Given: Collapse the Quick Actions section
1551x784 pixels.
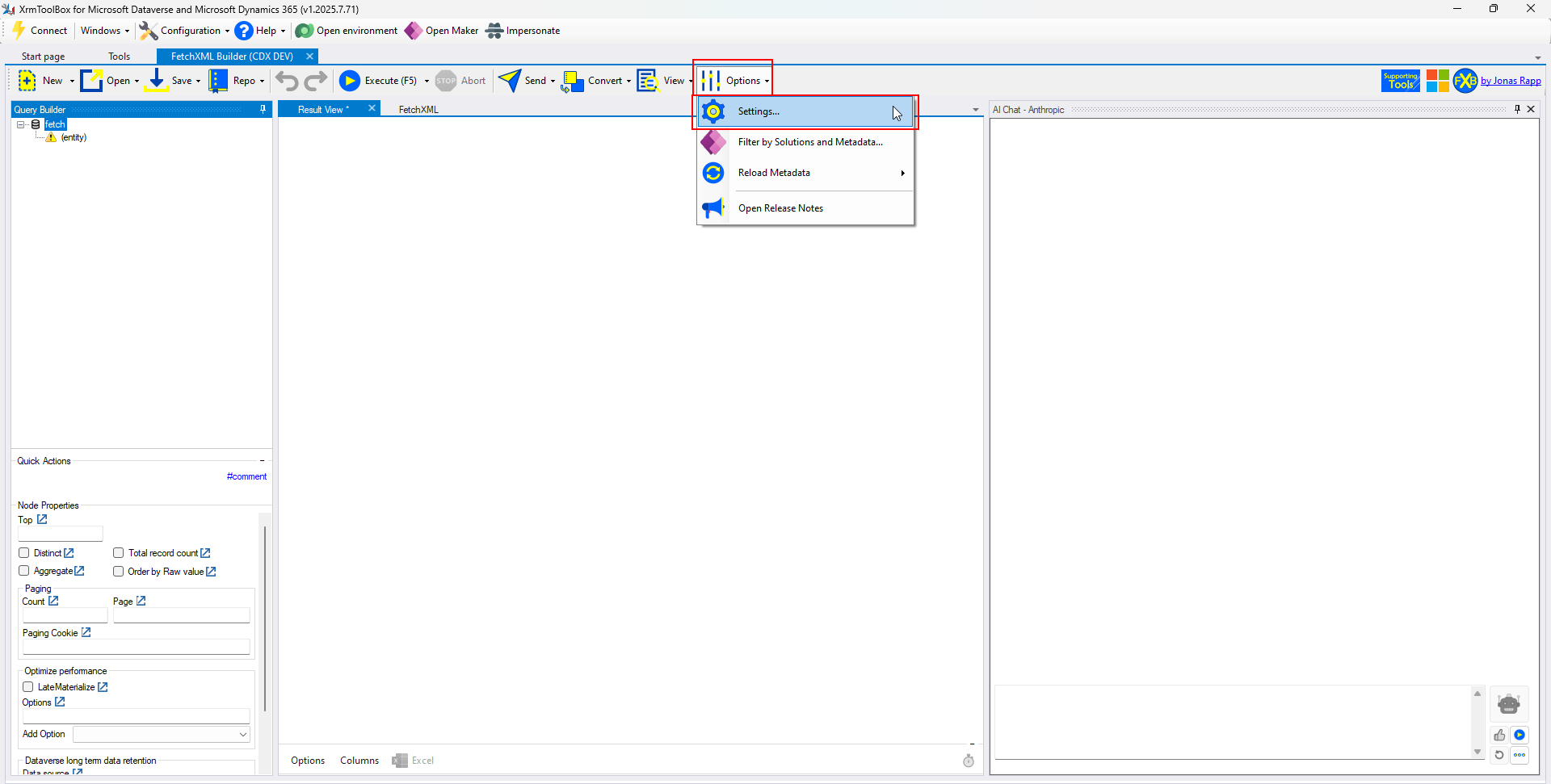Looking at the screenshot, I should click(263, 461).
